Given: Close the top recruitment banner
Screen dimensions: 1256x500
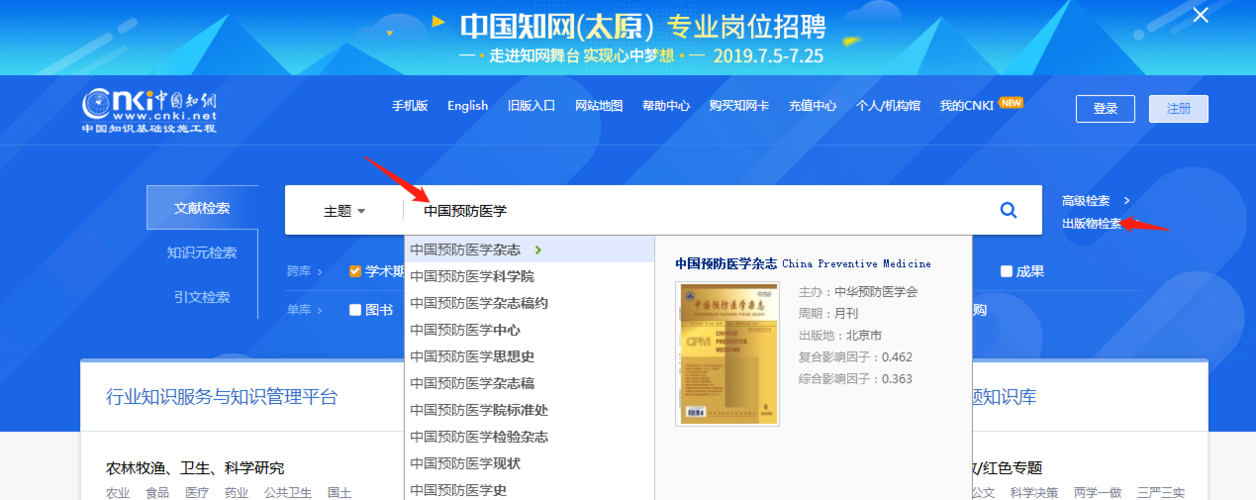Looking at the screenshot, I should point(1201,15).
